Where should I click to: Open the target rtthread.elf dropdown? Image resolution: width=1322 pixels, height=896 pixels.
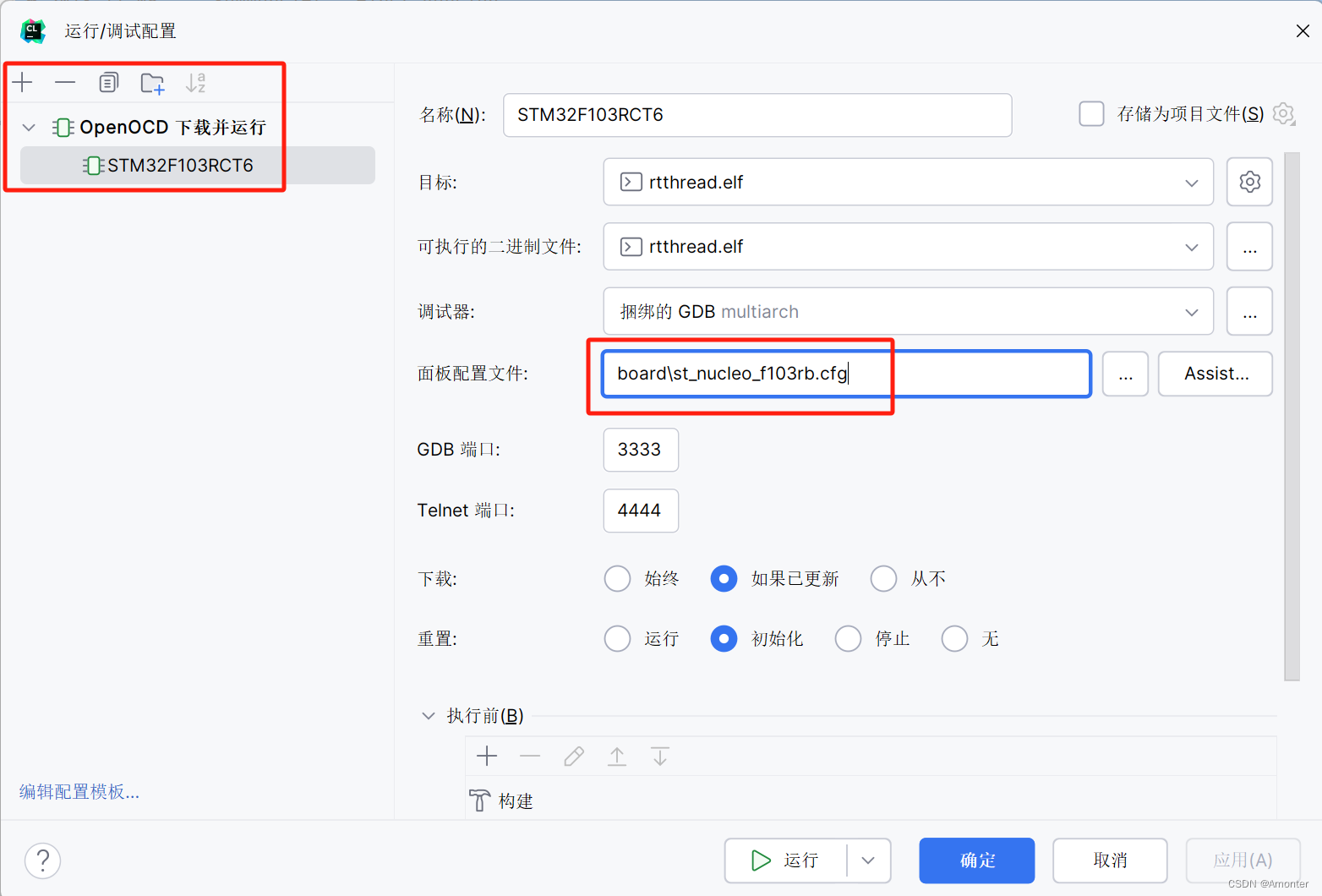click(x=908, y=182)
